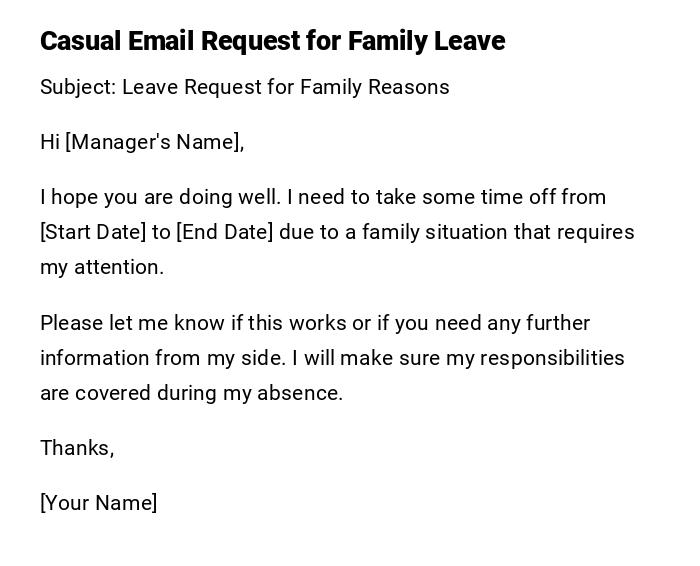The image size is (700, 566).
Task: Select the "[Start Date]" placeholder
Action: [93, 232]
